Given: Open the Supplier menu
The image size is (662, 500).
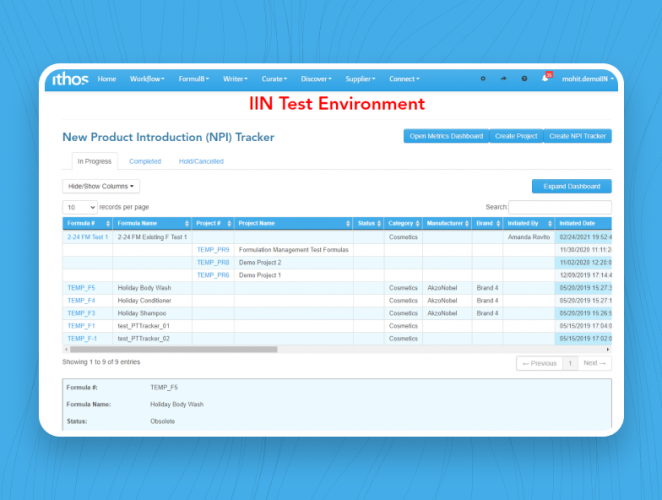Looking at the screenshot, I should point(360,79).
